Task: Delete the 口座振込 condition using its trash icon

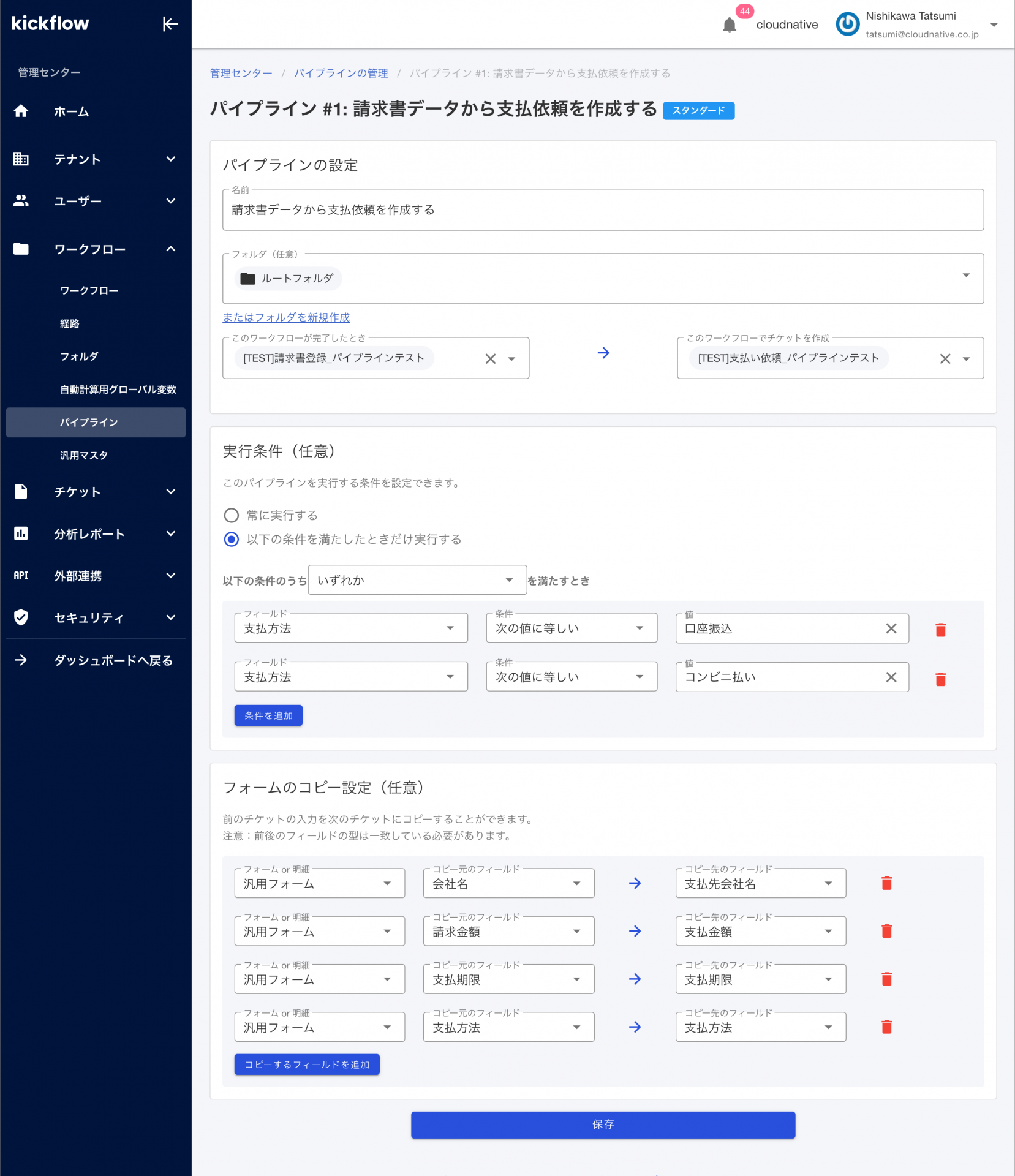Action: click(x=941, y=629)
